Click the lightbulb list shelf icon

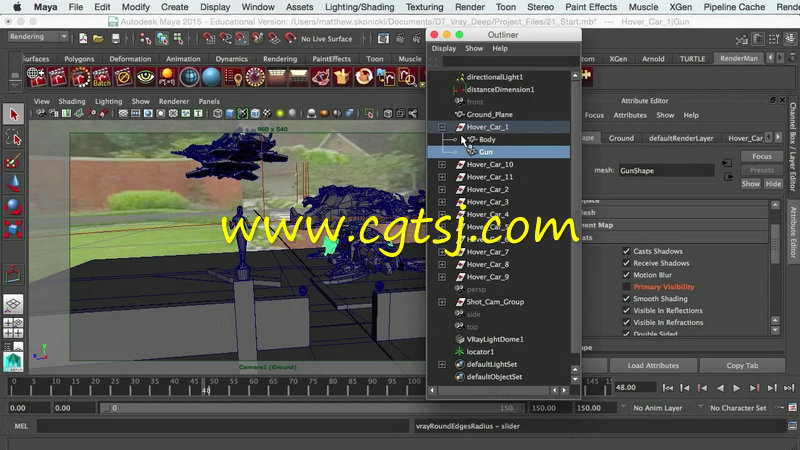[233, 77]
